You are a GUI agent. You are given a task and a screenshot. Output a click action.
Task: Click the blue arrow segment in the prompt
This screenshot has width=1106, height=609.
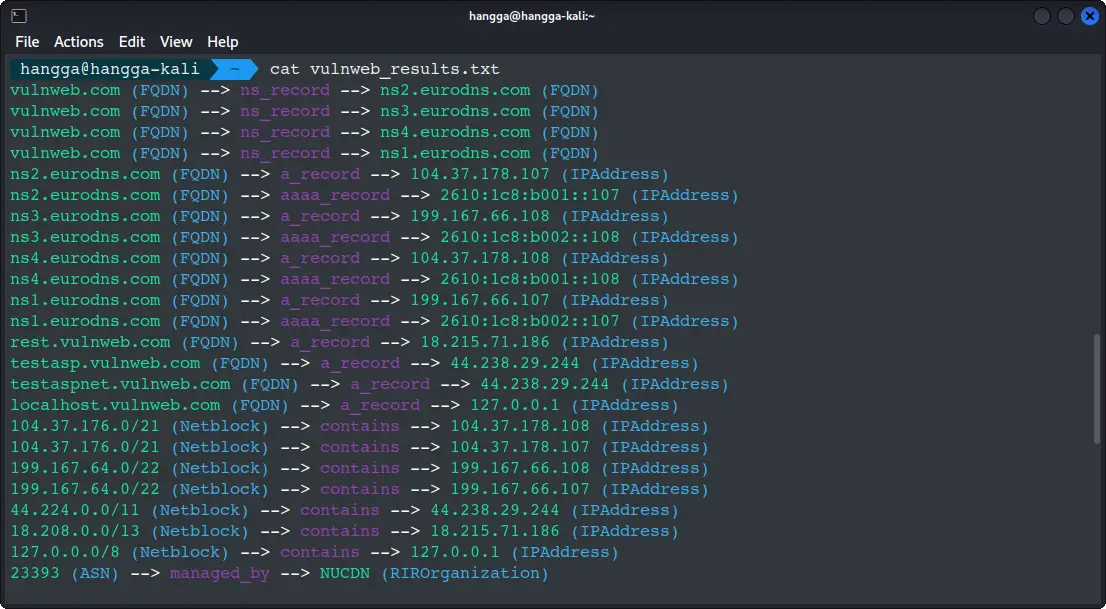(x=232, y=69)
